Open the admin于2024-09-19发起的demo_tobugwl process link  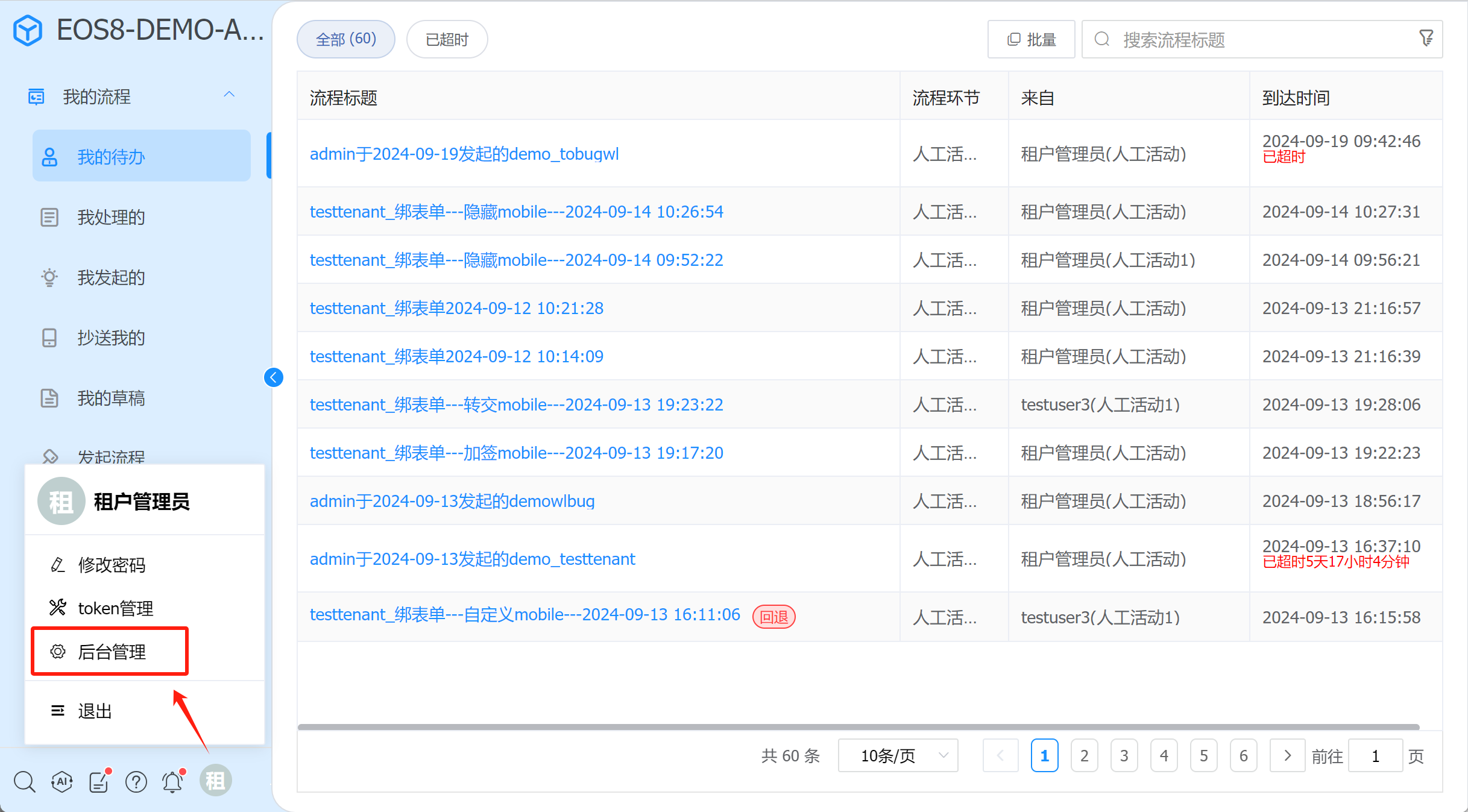[x=464, y=154]
